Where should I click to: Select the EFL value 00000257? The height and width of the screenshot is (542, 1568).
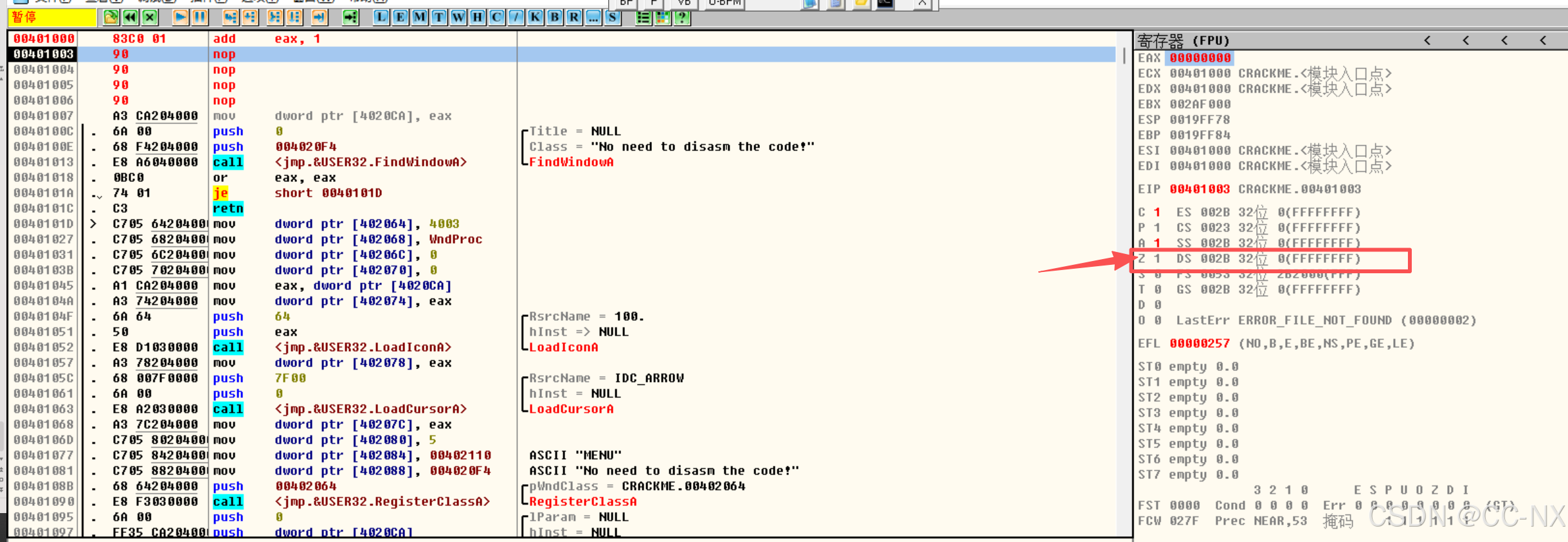[x=1200, y=343]
